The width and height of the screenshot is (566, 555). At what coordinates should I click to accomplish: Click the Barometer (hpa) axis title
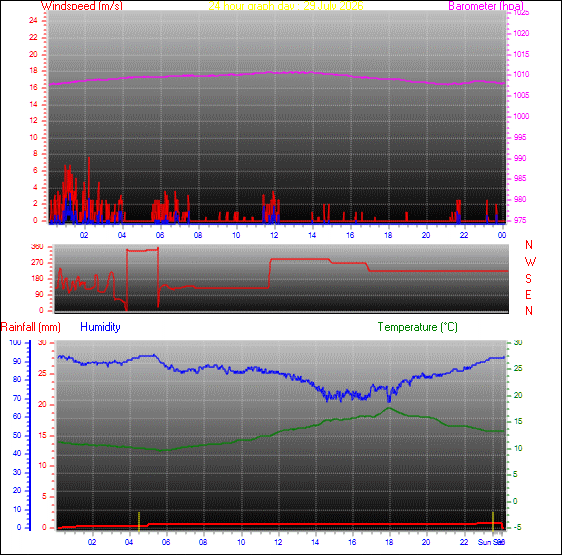point(486,6)
